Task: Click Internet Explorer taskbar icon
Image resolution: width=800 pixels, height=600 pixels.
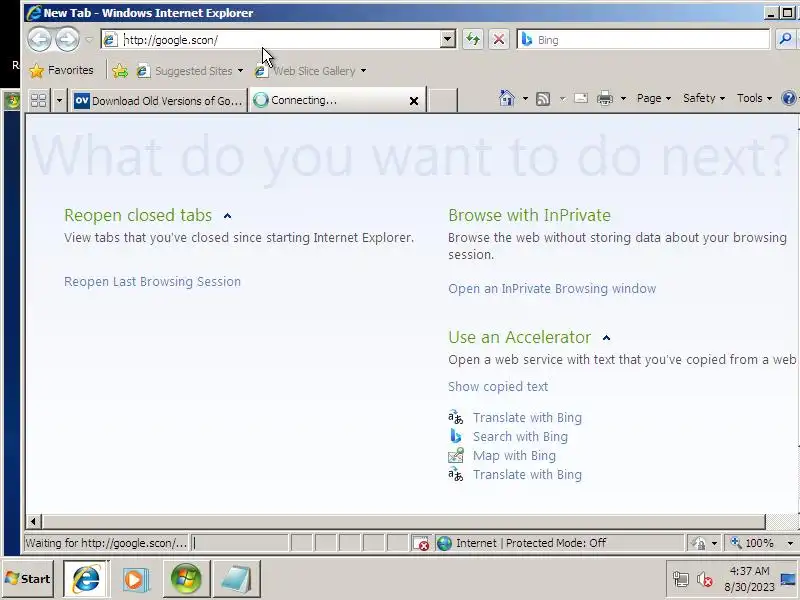Action: [86, 579]
